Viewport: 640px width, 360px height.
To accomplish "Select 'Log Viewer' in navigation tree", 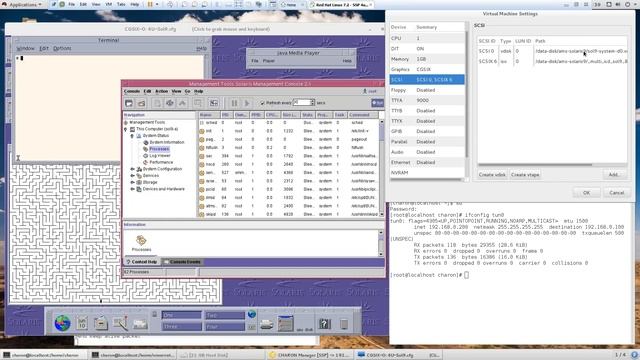I will (x=160, y=156).
